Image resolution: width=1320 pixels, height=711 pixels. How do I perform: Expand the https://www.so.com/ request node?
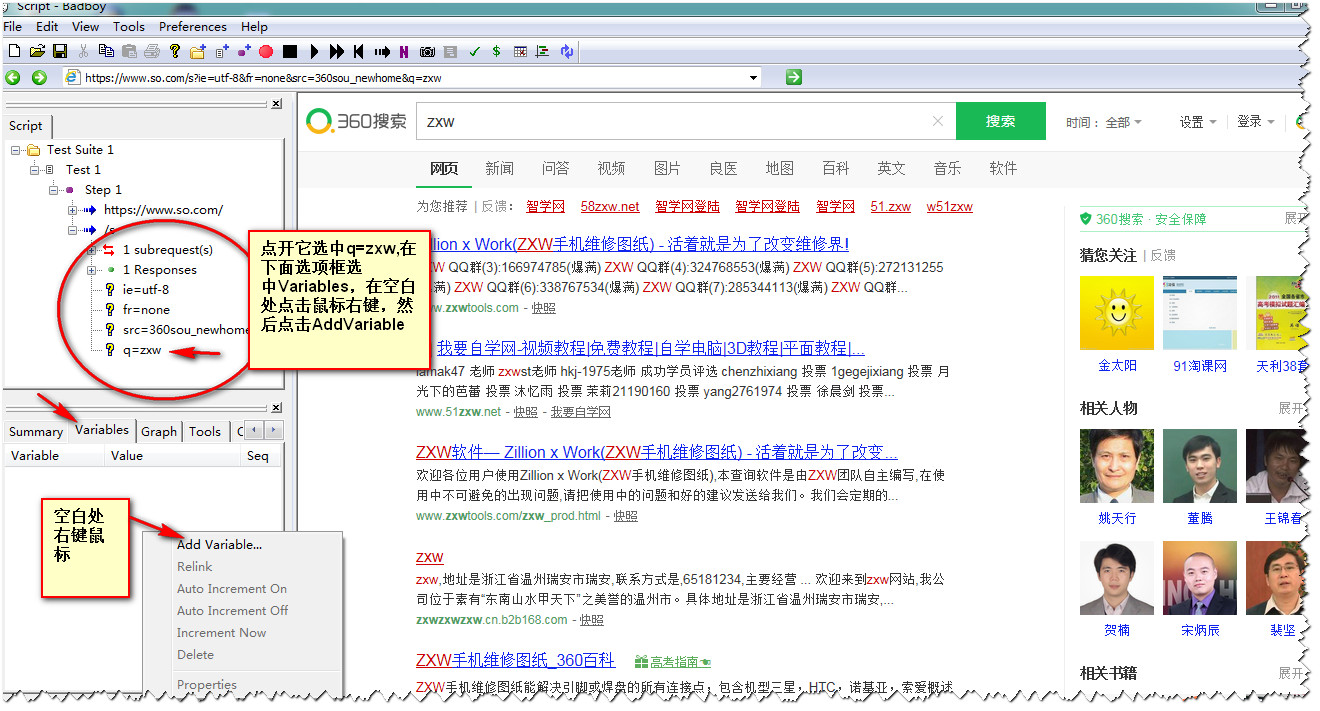tap(73, 210)
